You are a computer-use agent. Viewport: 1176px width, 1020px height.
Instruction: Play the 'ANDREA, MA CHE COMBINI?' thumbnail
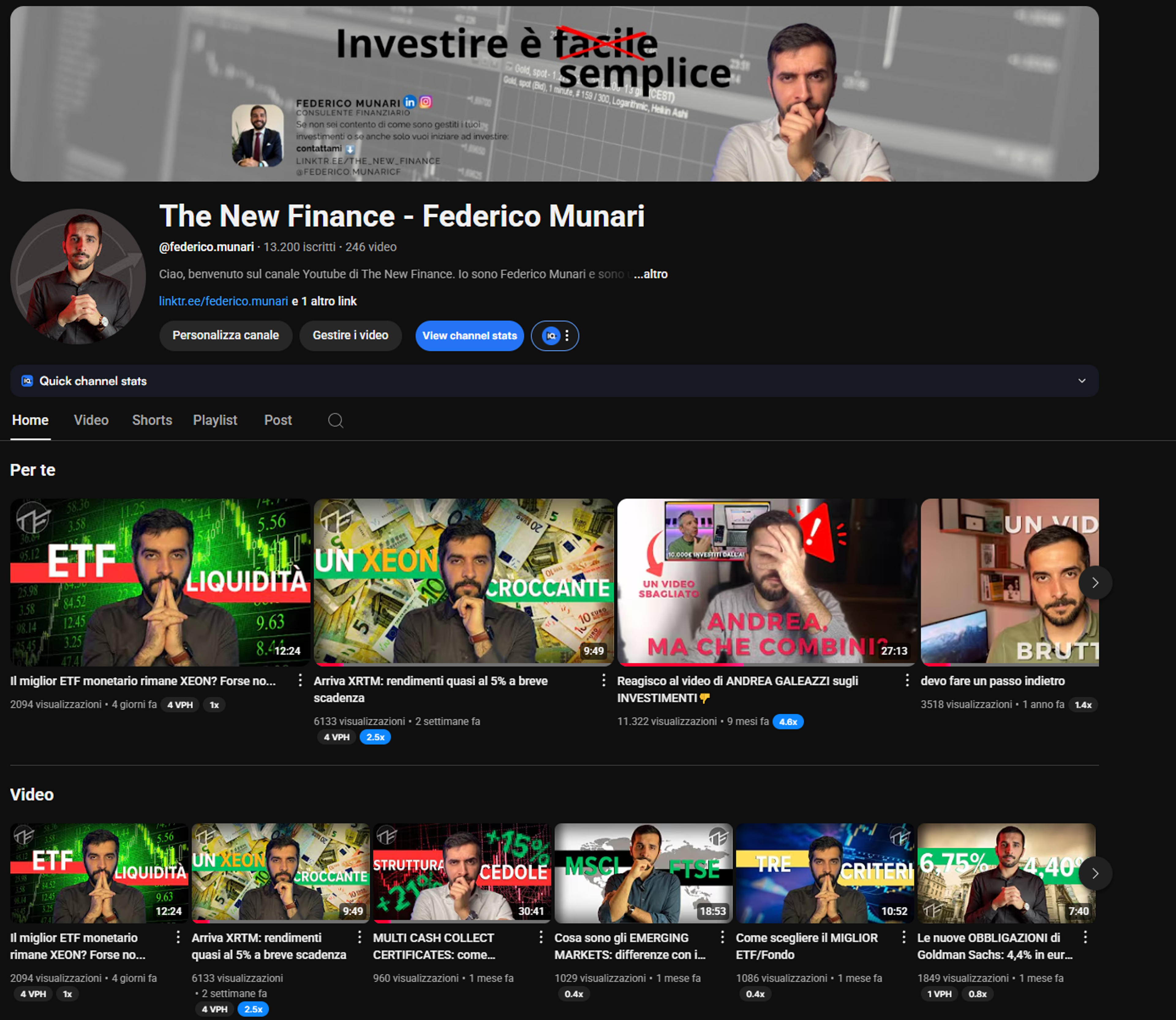click(767, 582)
